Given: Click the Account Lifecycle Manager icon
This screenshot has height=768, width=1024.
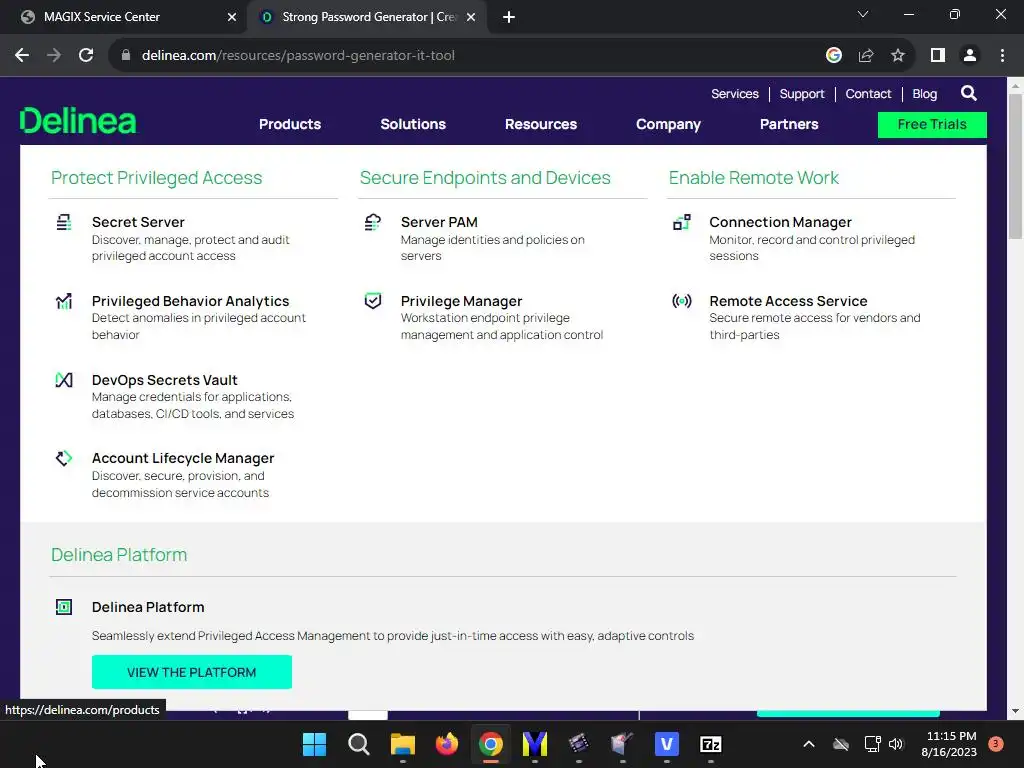Looking at the screenshot, I should pyautogui.click(x=63, y=458).
